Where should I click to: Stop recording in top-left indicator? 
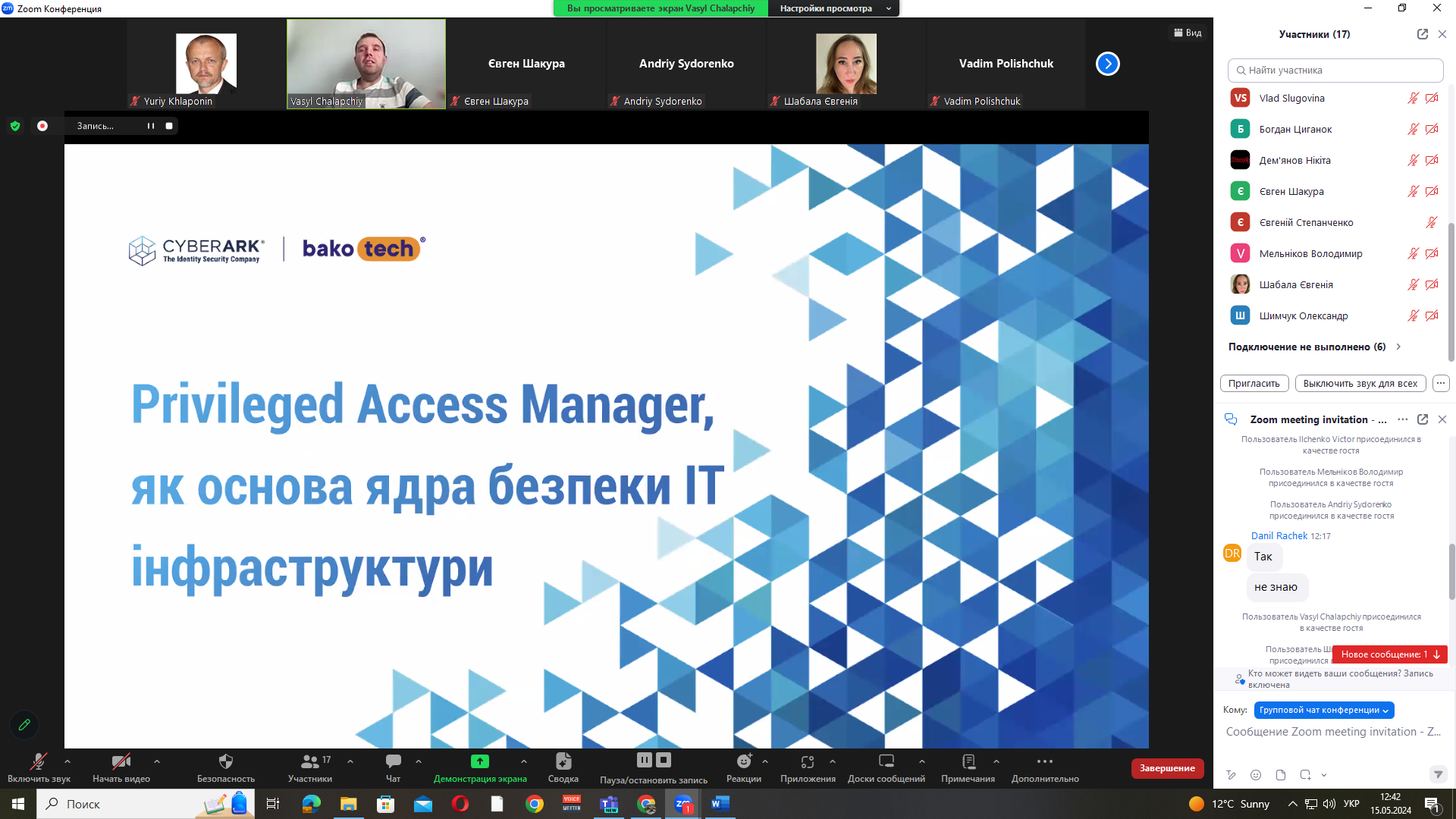click(x=169, y=126)
